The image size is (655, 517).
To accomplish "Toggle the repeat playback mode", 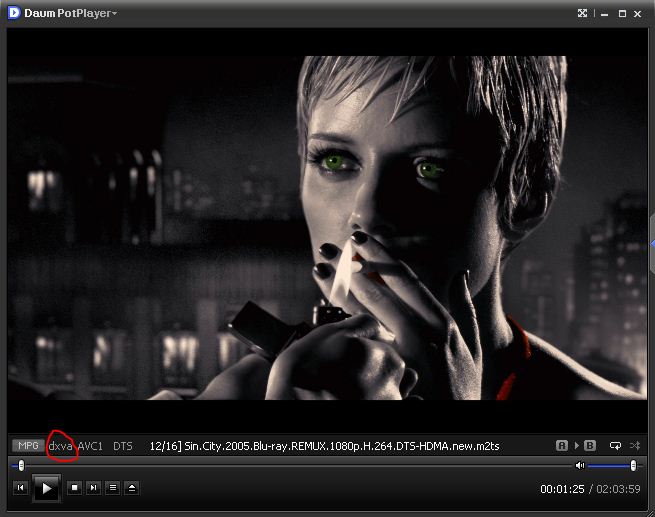I will coord(616,445).
